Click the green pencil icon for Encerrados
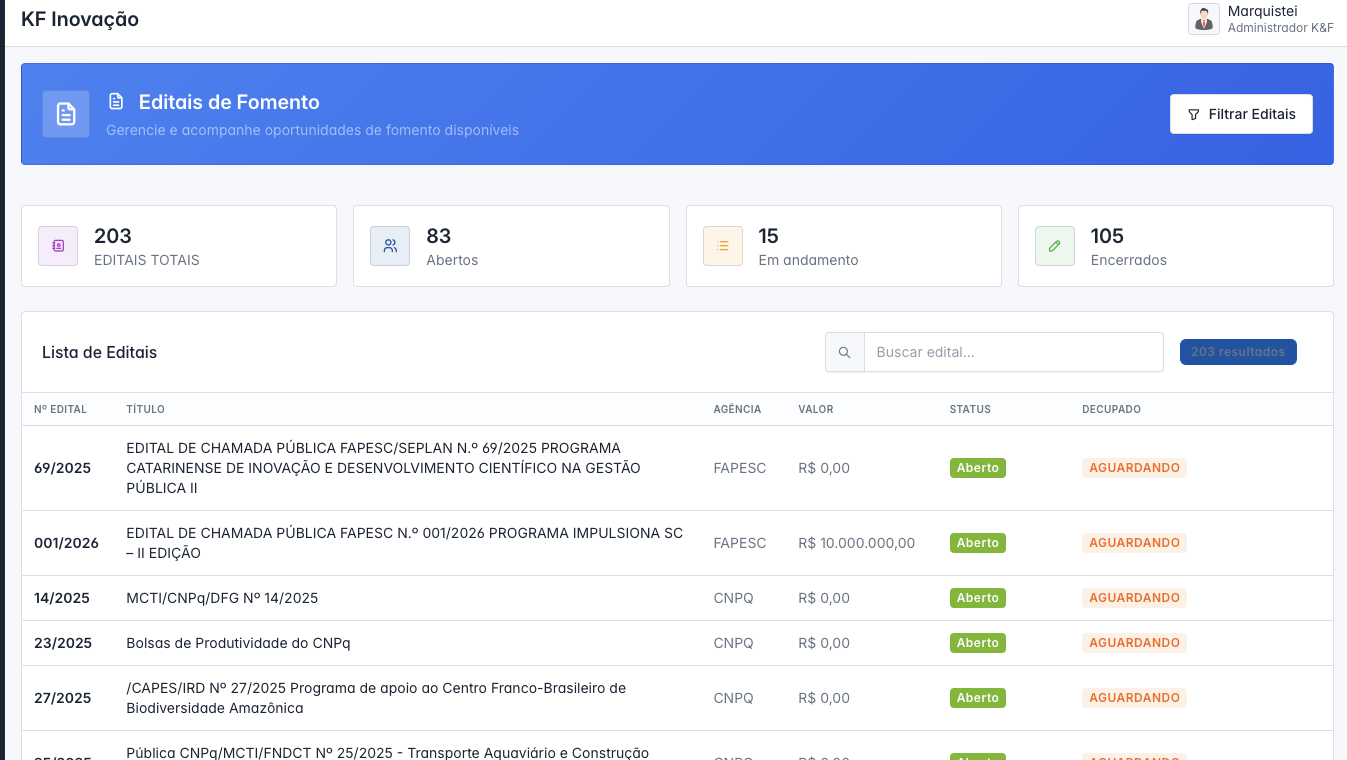1347x760 pixels. [x=1055, y=246]
